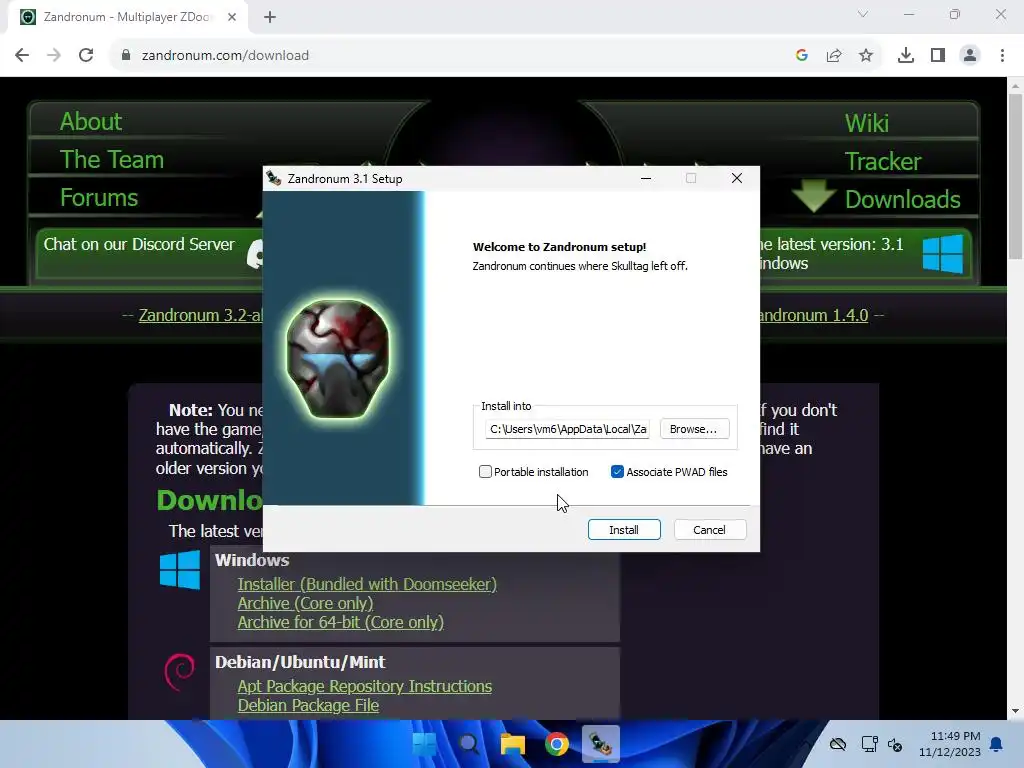Open Chrome three-dot menu
This screenshot has width=1024, height=768.
1002,55
